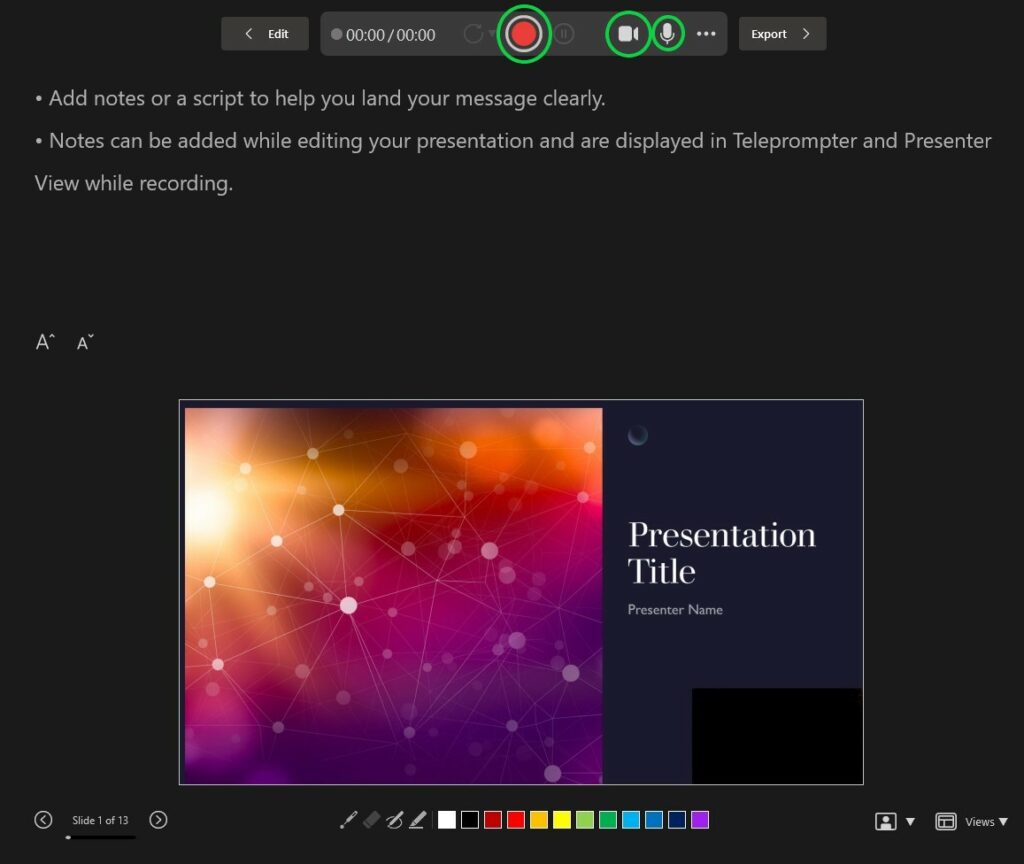Click the Export button
The width and height of the screenshot is (1024, 864).
782,34
